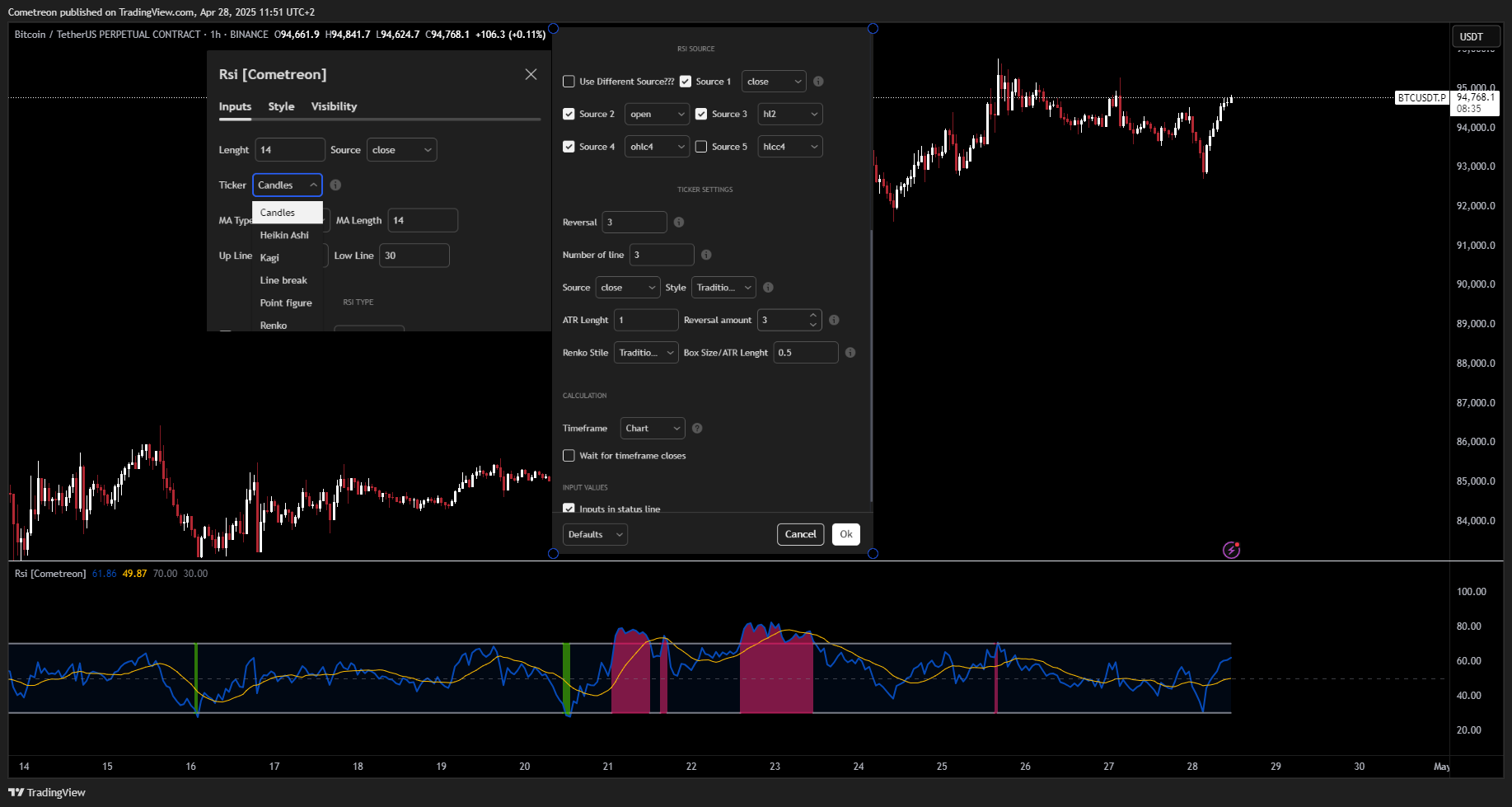Click the ATR Lenght input field
This screenshot has width=1512, height=807.
tap(646, 320)
